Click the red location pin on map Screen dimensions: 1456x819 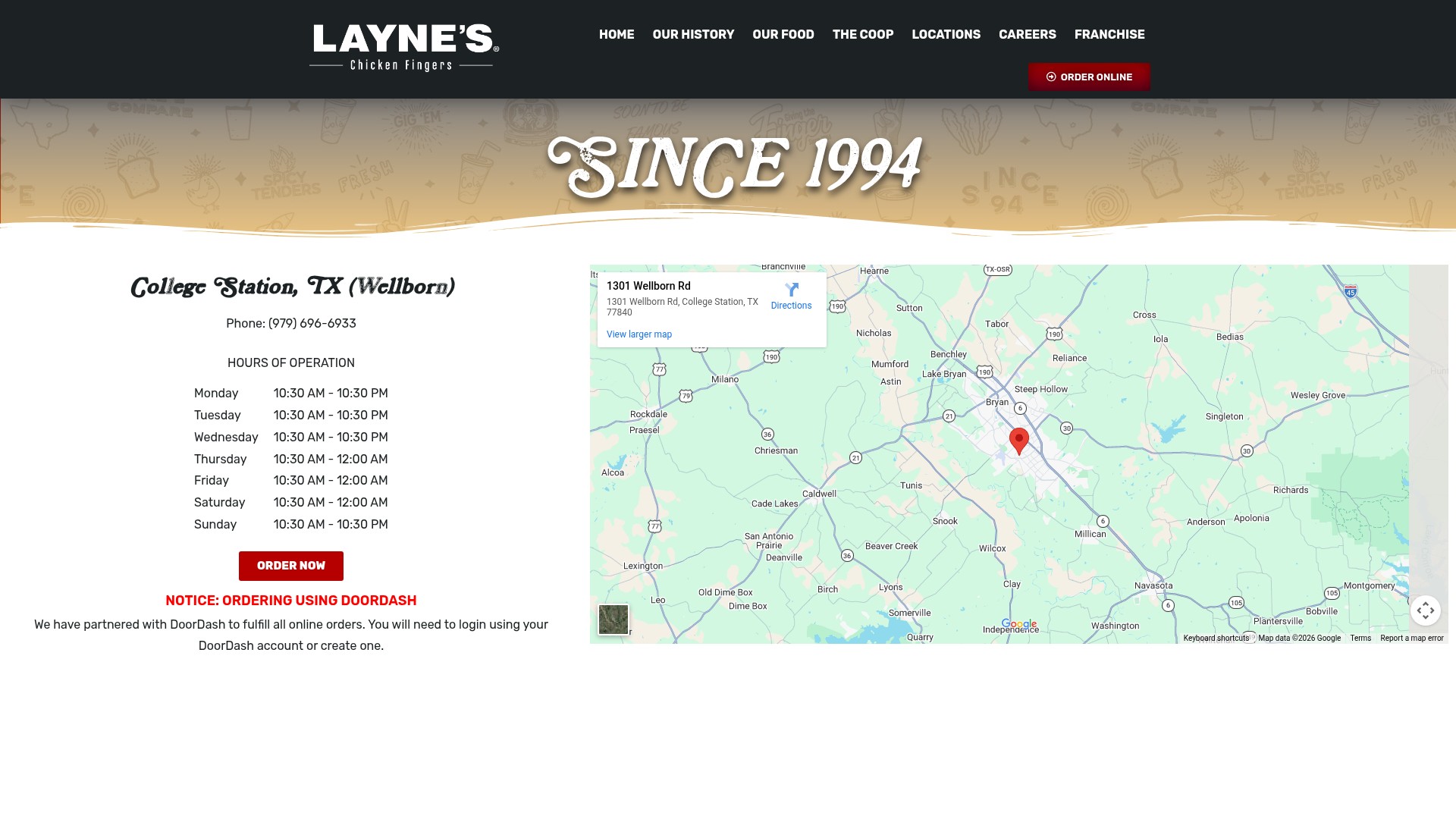tap(1019, 441)
